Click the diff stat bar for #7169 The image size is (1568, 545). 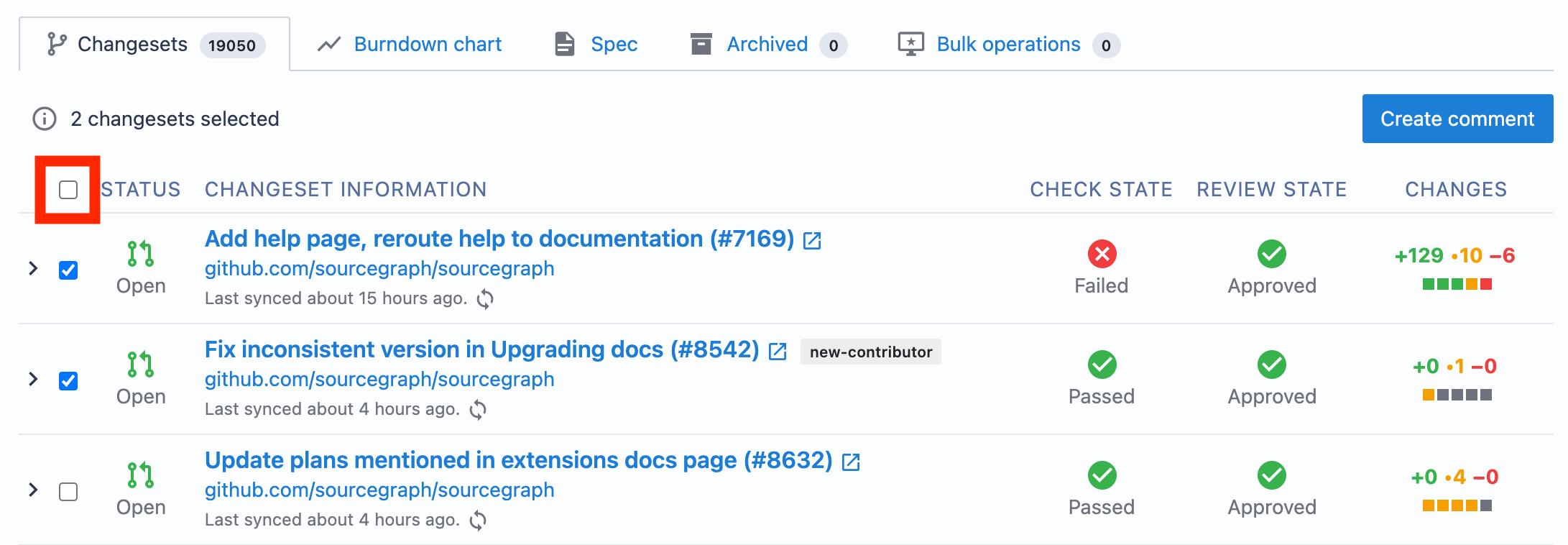click(1457, 284)
